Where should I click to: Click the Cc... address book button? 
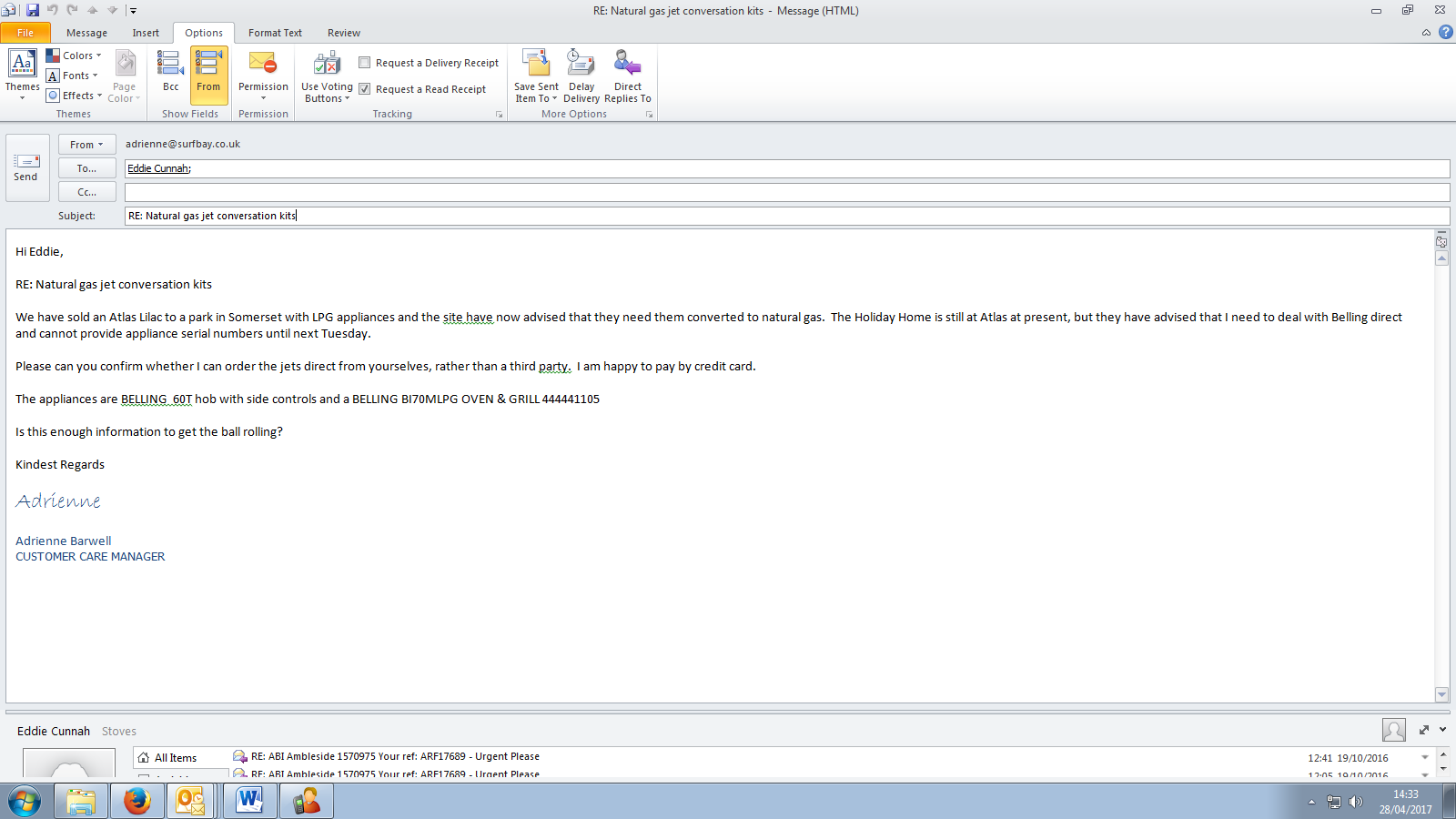tap(86, 192)
